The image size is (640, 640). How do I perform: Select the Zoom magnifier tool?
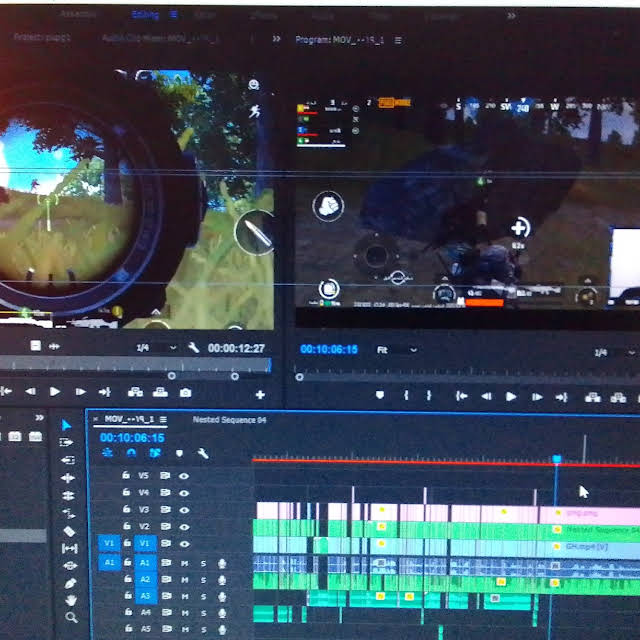71,617
